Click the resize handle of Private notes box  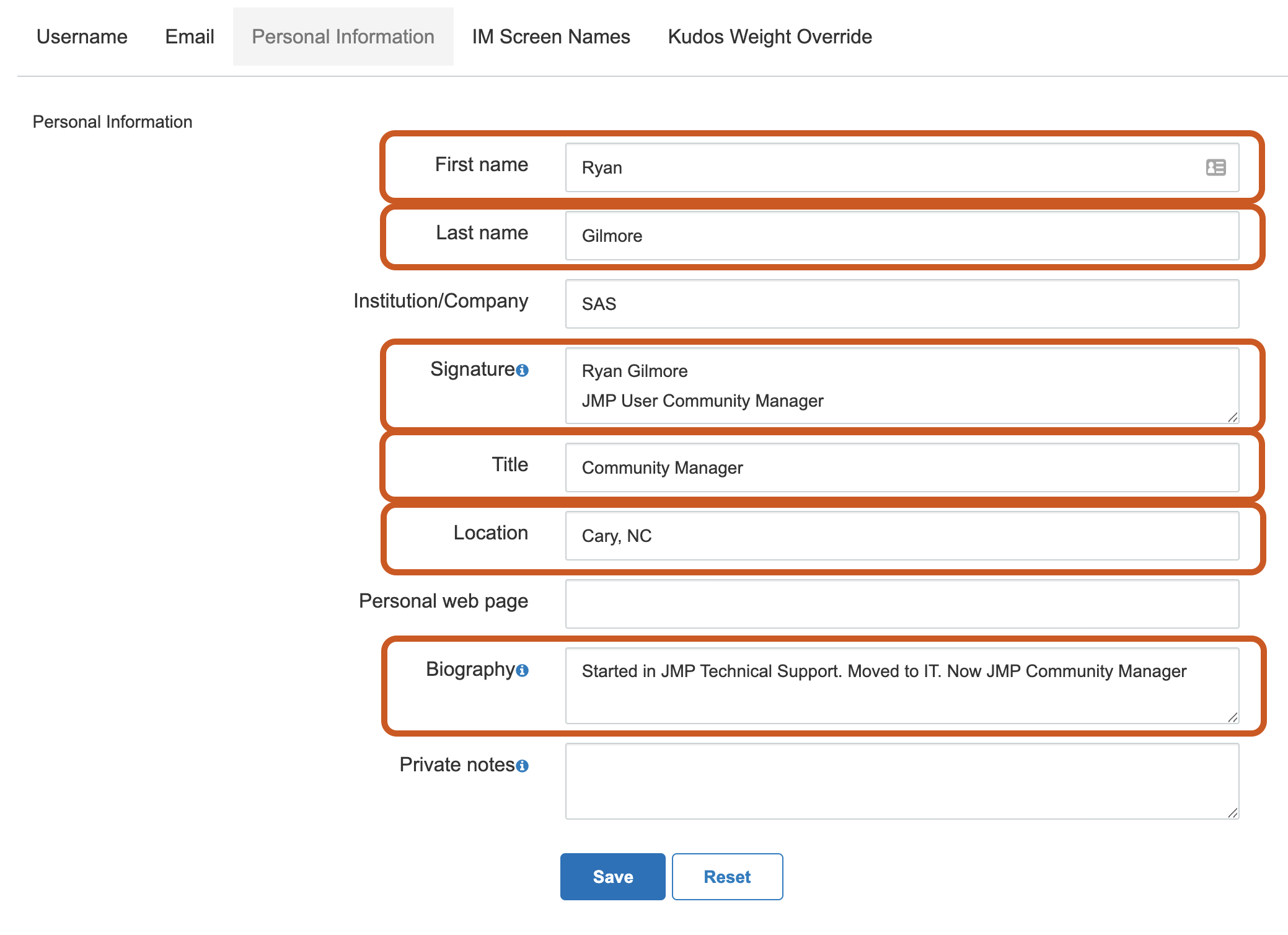tap(1232, 813)
